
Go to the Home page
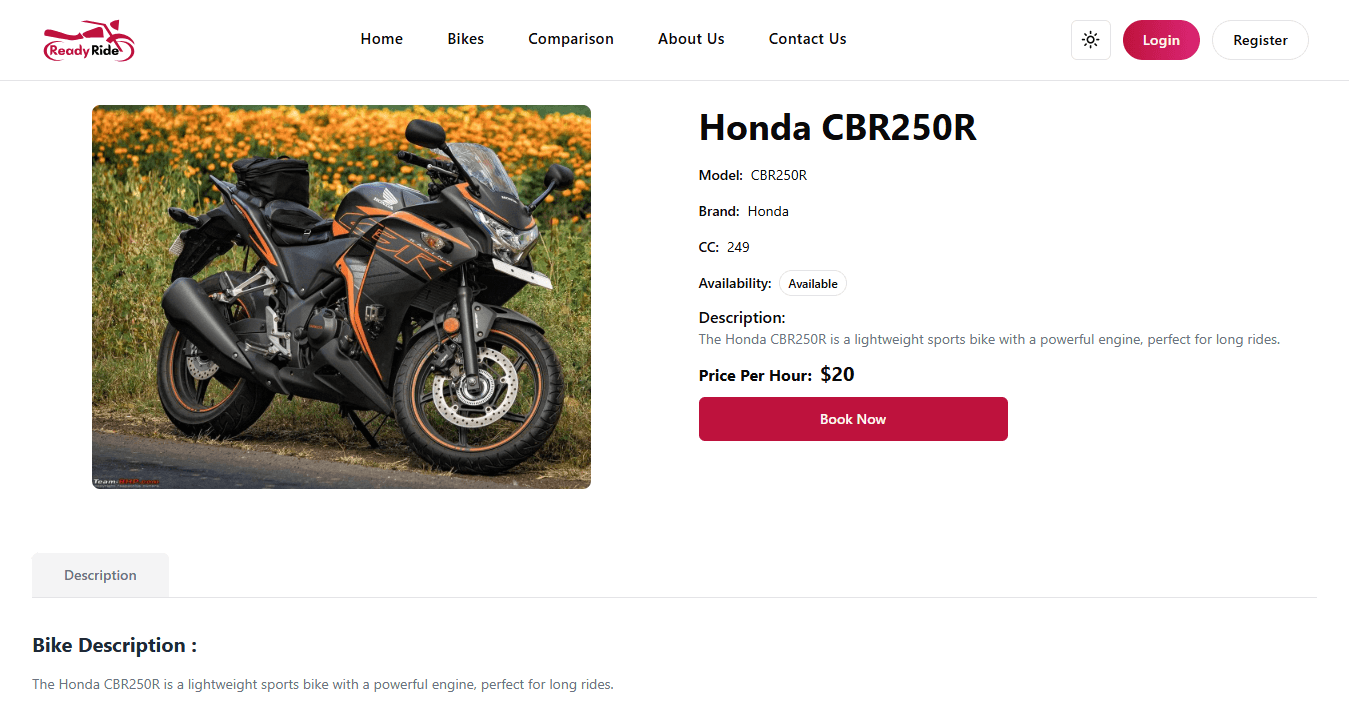(x=381, y=39)
